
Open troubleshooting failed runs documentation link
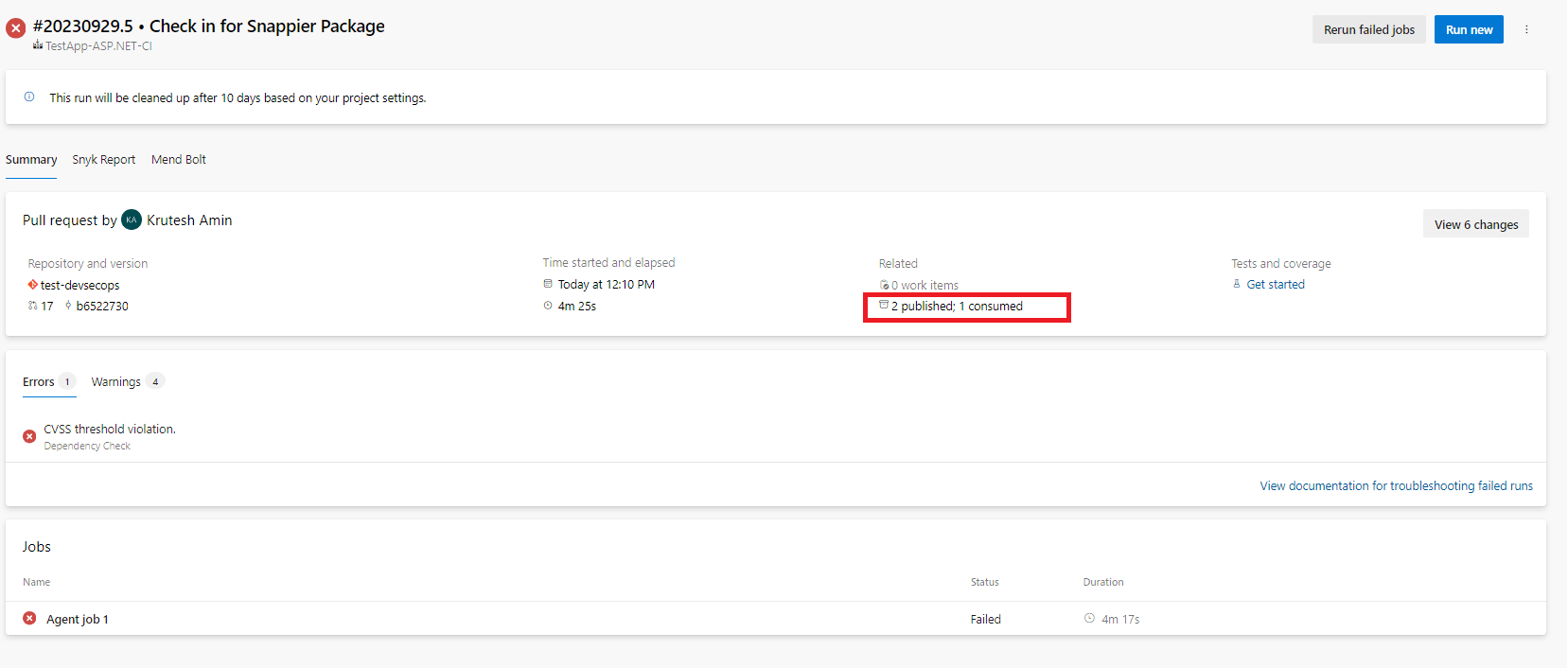1396,485
